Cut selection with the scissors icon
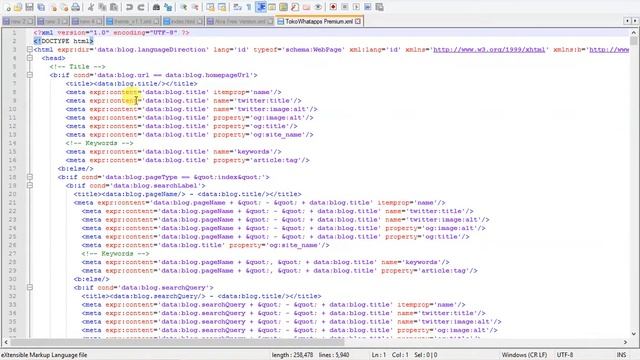This screenshot has height=360, width=640. (91, 7)
